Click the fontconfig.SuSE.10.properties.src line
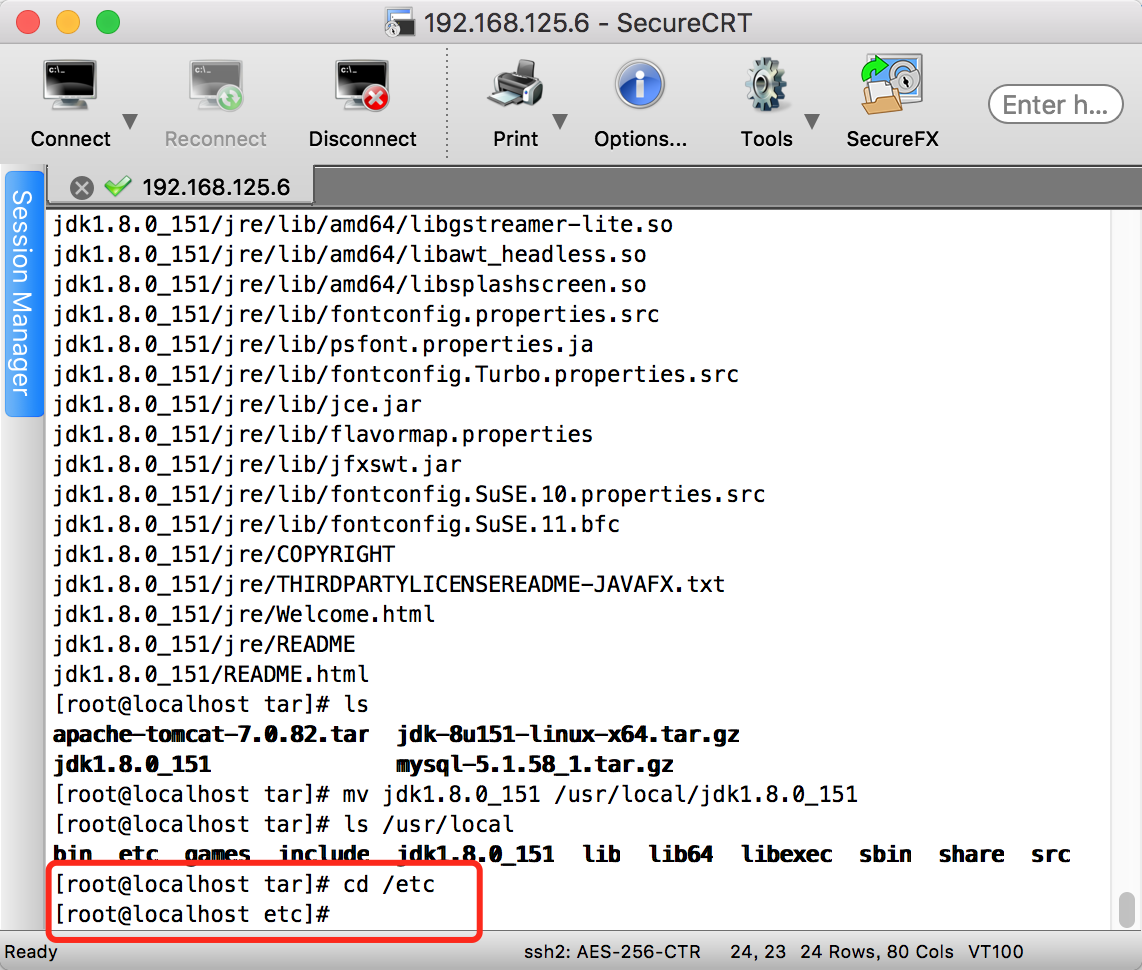The image size is (1142, 970). pos(409,494)
